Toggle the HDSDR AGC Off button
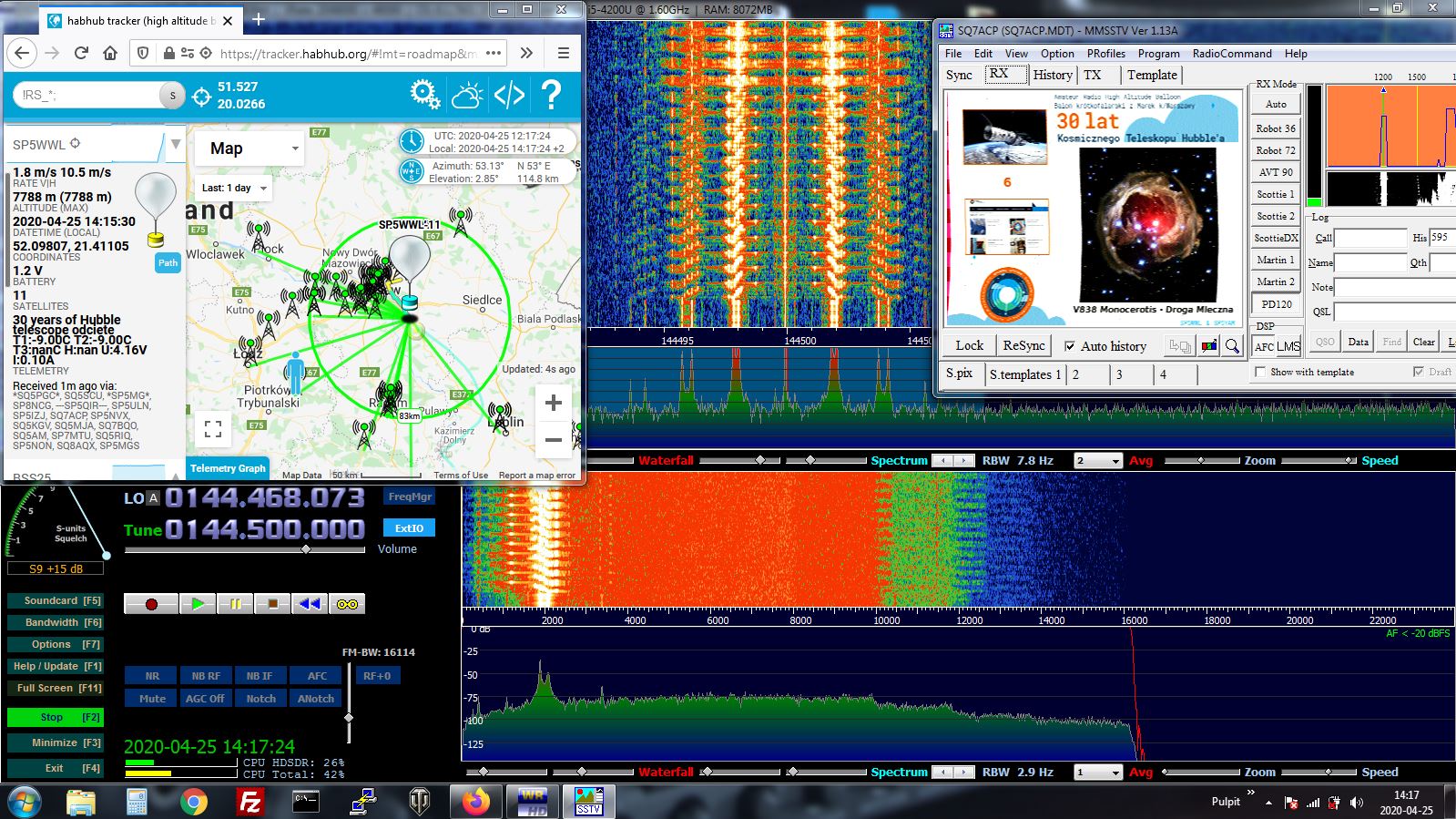 click(x=205, y=699)
